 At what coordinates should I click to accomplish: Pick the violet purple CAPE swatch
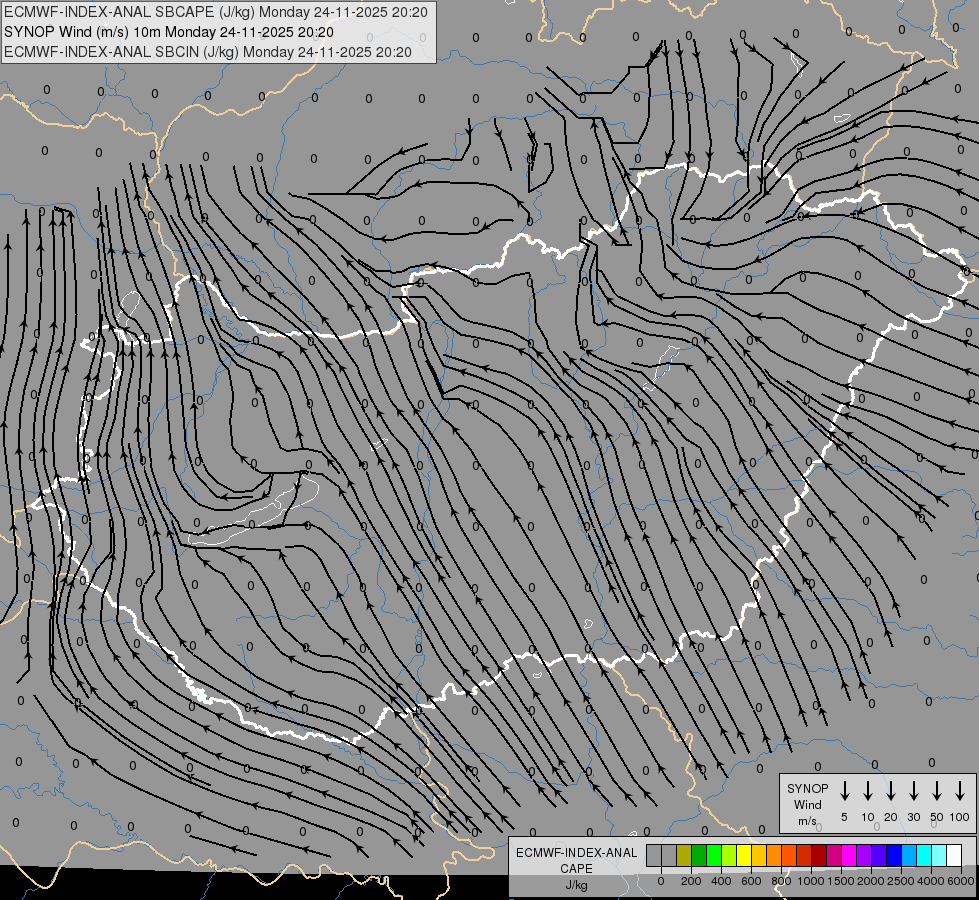point(864,855)
